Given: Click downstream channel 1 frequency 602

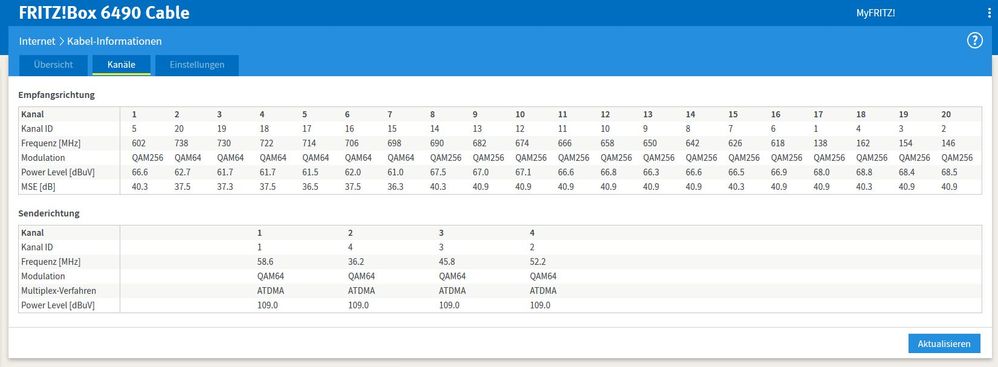Looking at the screenshot, I should [138, 142].
